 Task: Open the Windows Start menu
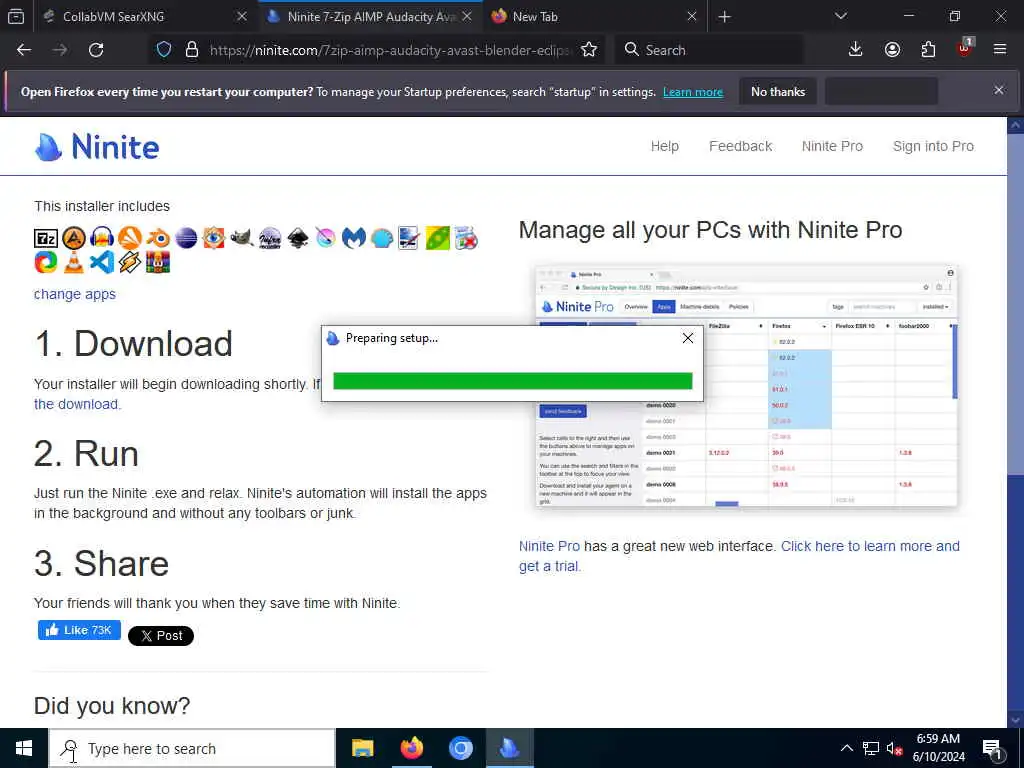(24, 748)
